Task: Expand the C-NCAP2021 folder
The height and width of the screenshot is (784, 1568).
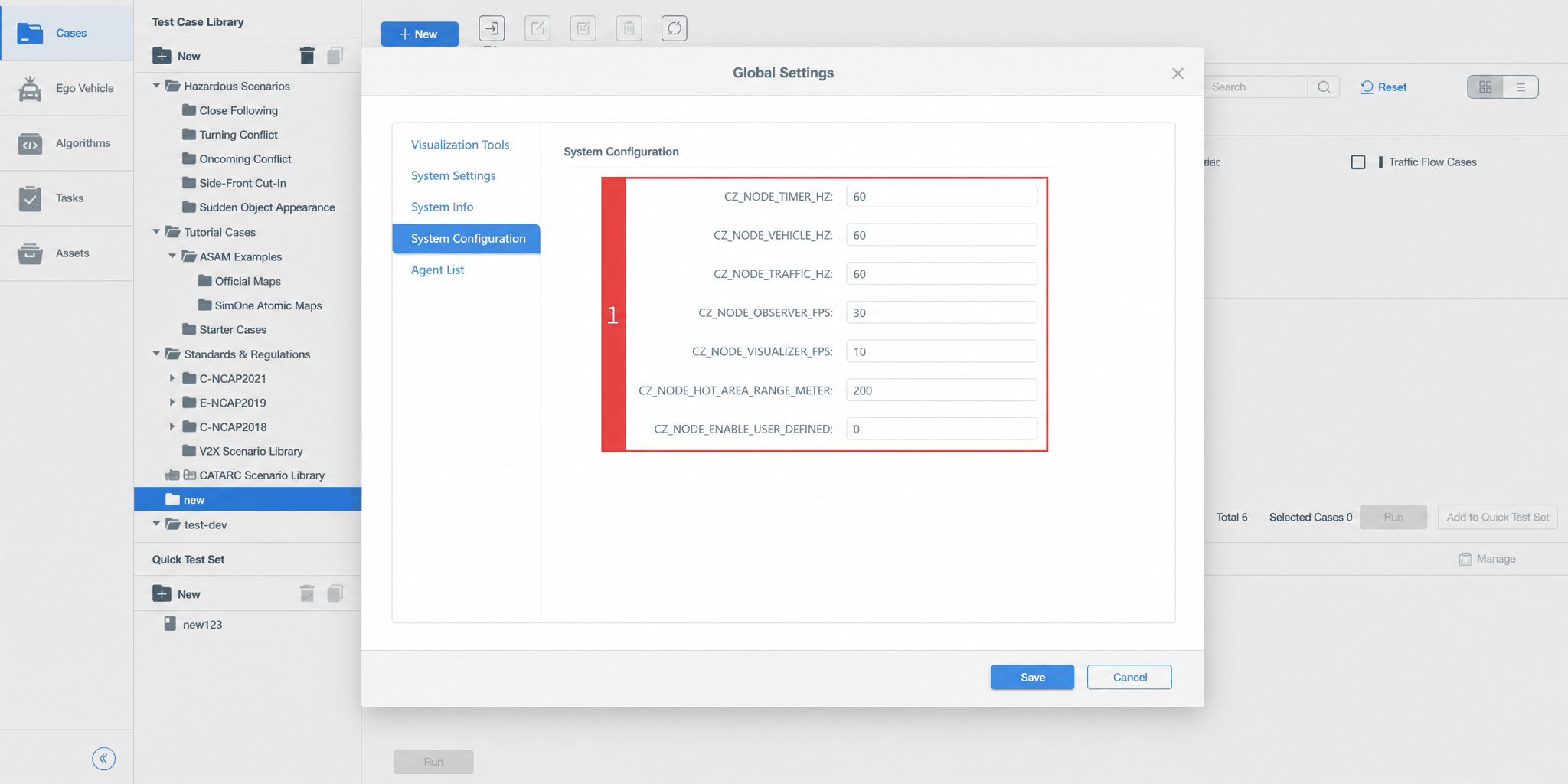Action: click(x=172, y=378)
